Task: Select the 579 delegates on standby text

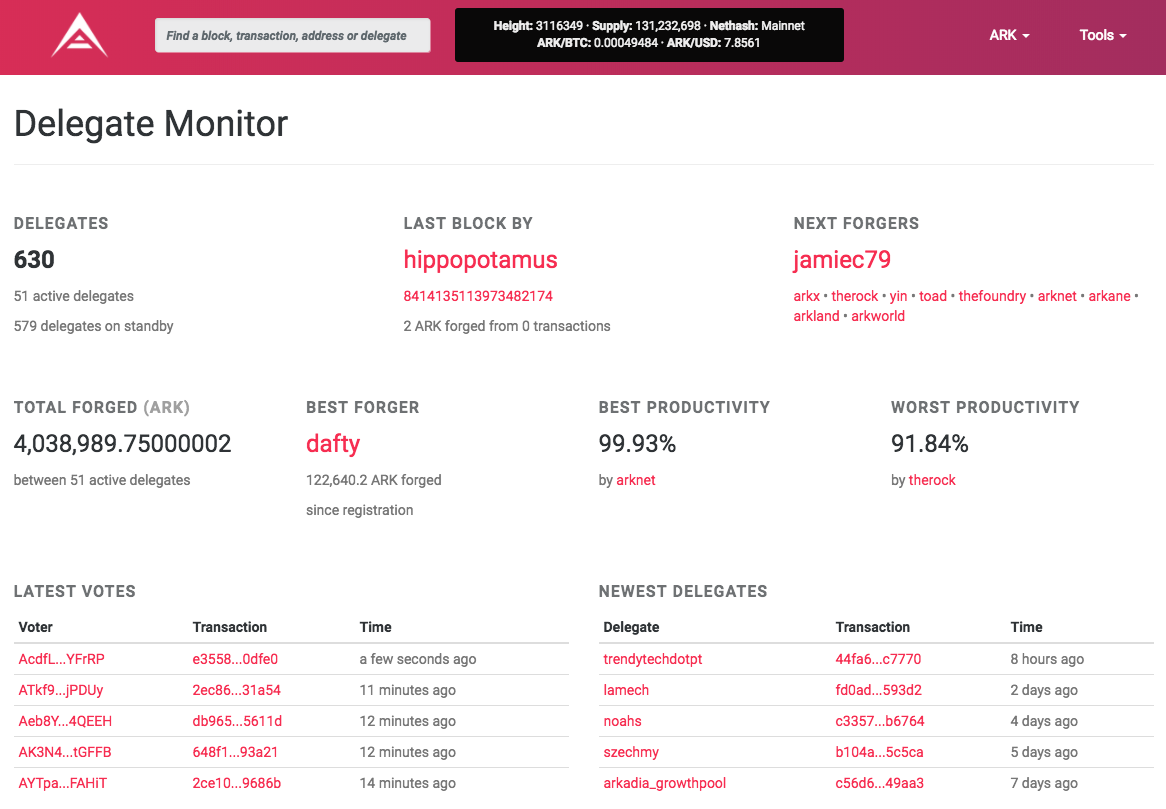Action: [x=94, y=326]
